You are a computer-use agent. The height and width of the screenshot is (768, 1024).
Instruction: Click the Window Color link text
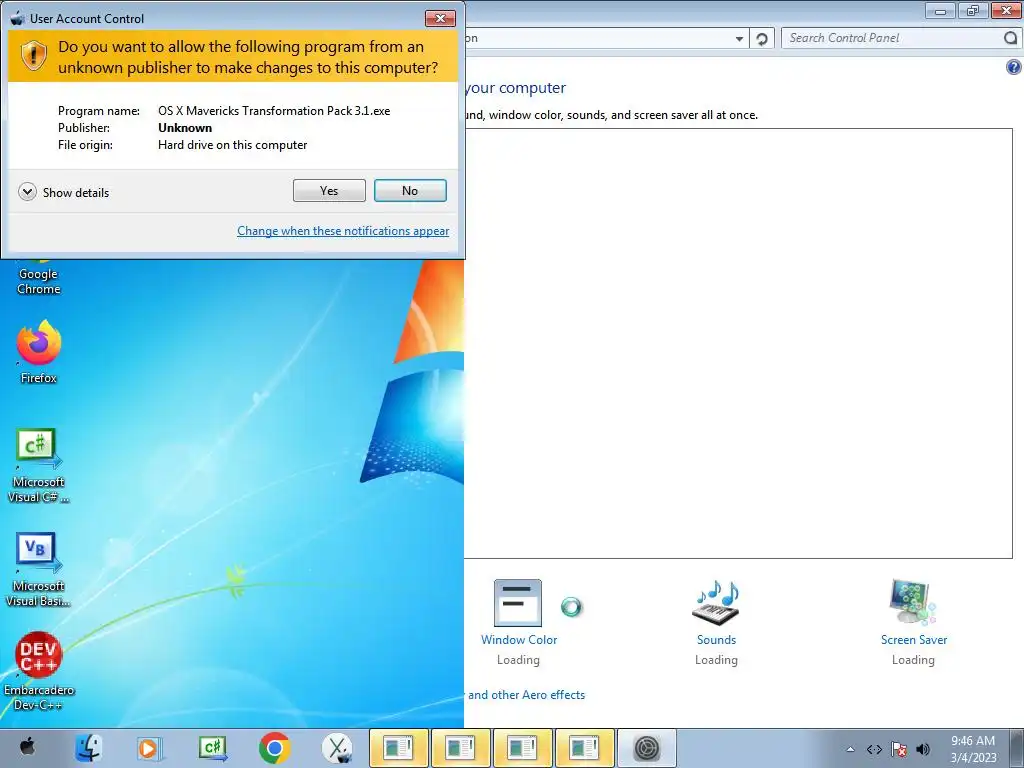coord(519,640)
